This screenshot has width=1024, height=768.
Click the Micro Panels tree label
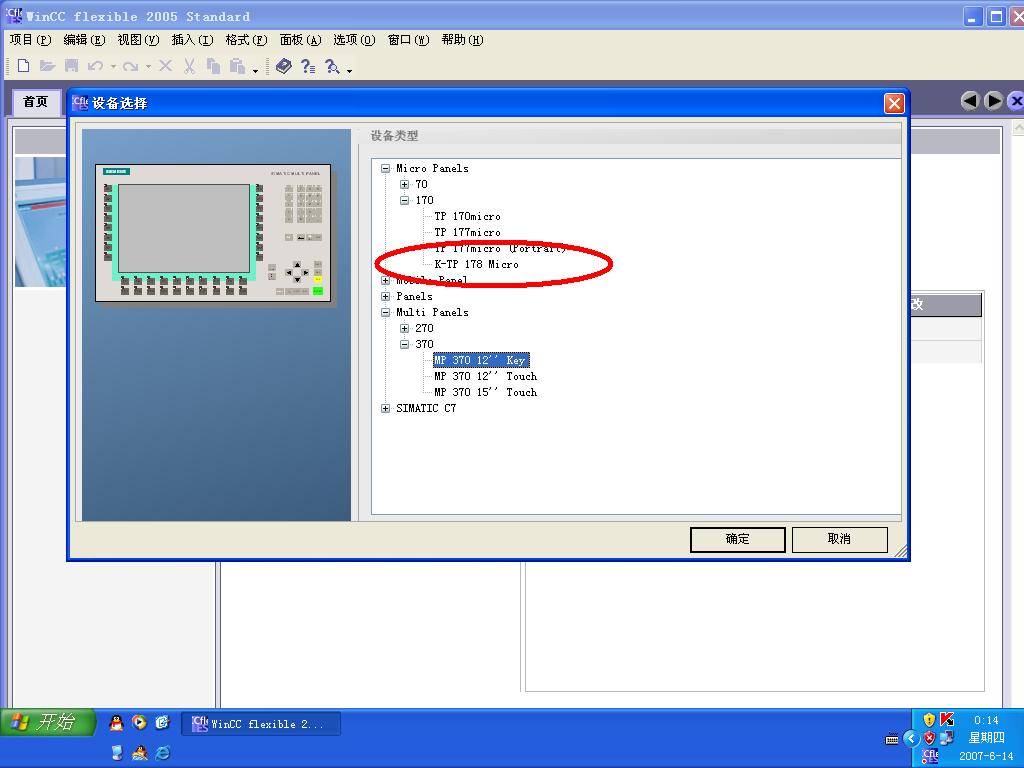pos(432,168)
